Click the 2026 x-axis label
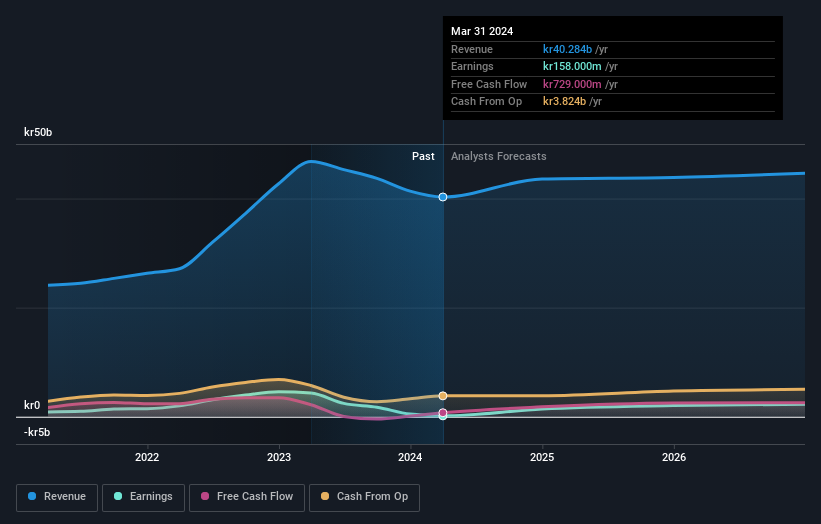The image size is (821, 524). (674, 457)
